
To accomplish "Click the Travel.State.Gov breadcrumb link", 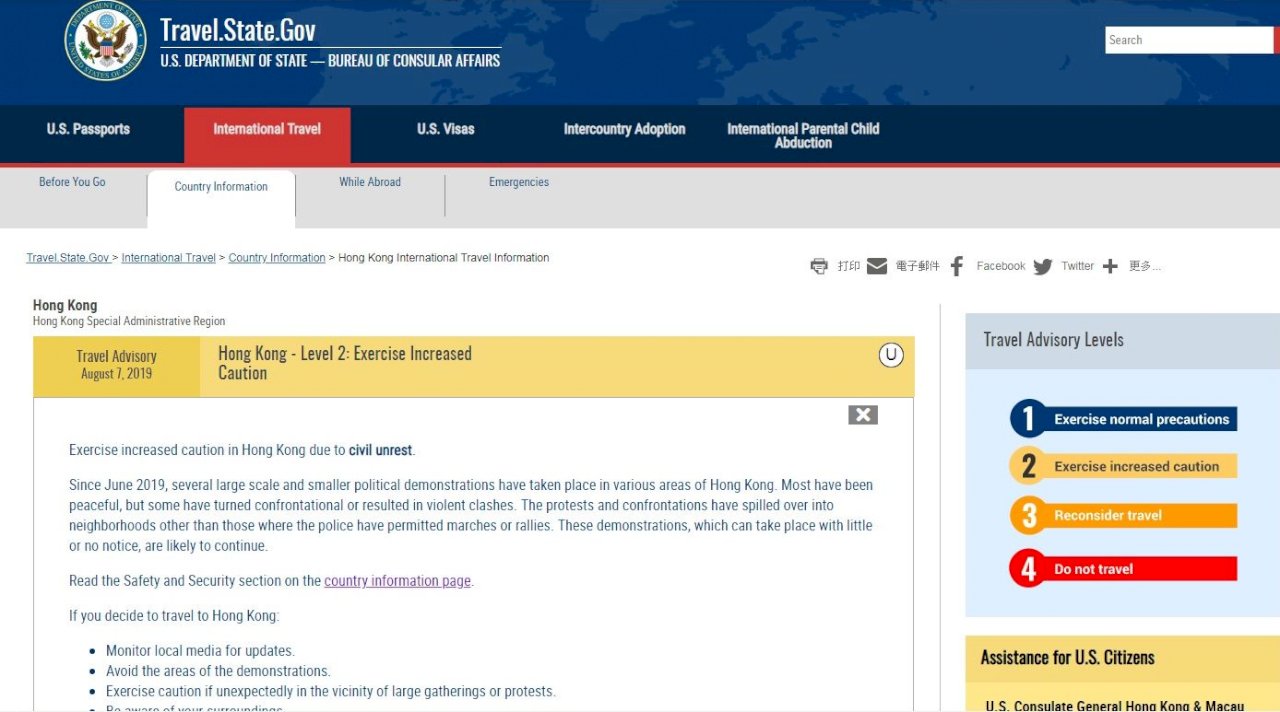I will (x=68, y=258).
